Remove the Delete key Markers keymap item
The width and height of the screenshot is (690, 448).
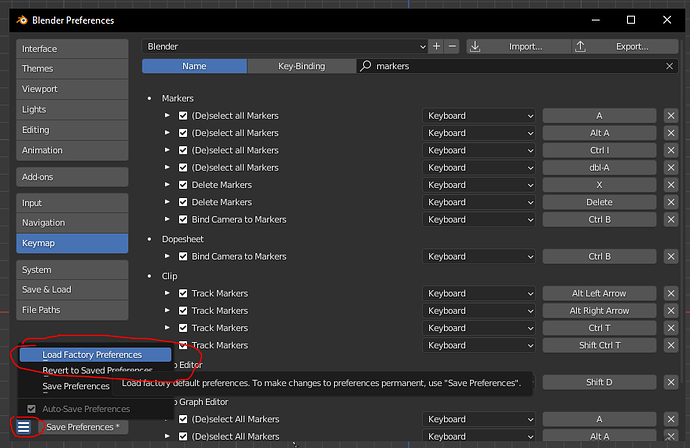[671, 202]
